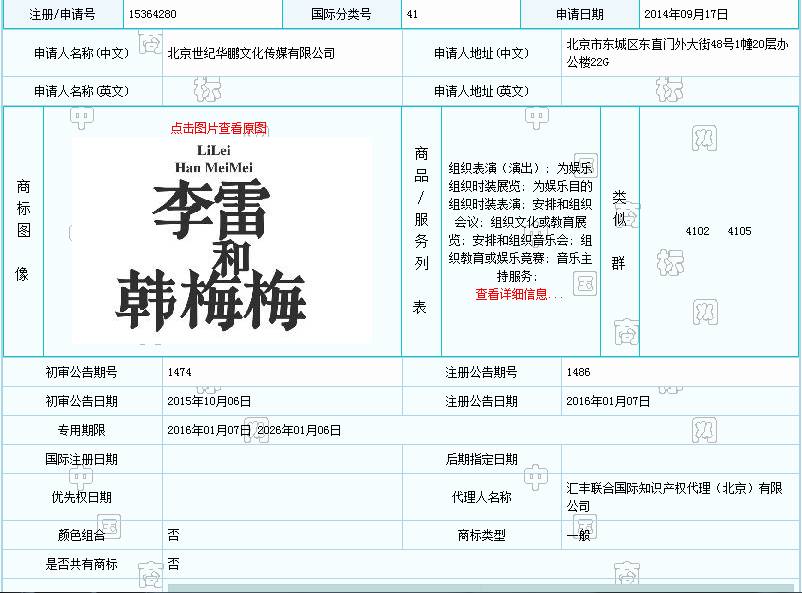The height and width of the screenshot is (593, 802).
Task: Click the applicant address starting 北京市东城区
Action: pos(677,52)
